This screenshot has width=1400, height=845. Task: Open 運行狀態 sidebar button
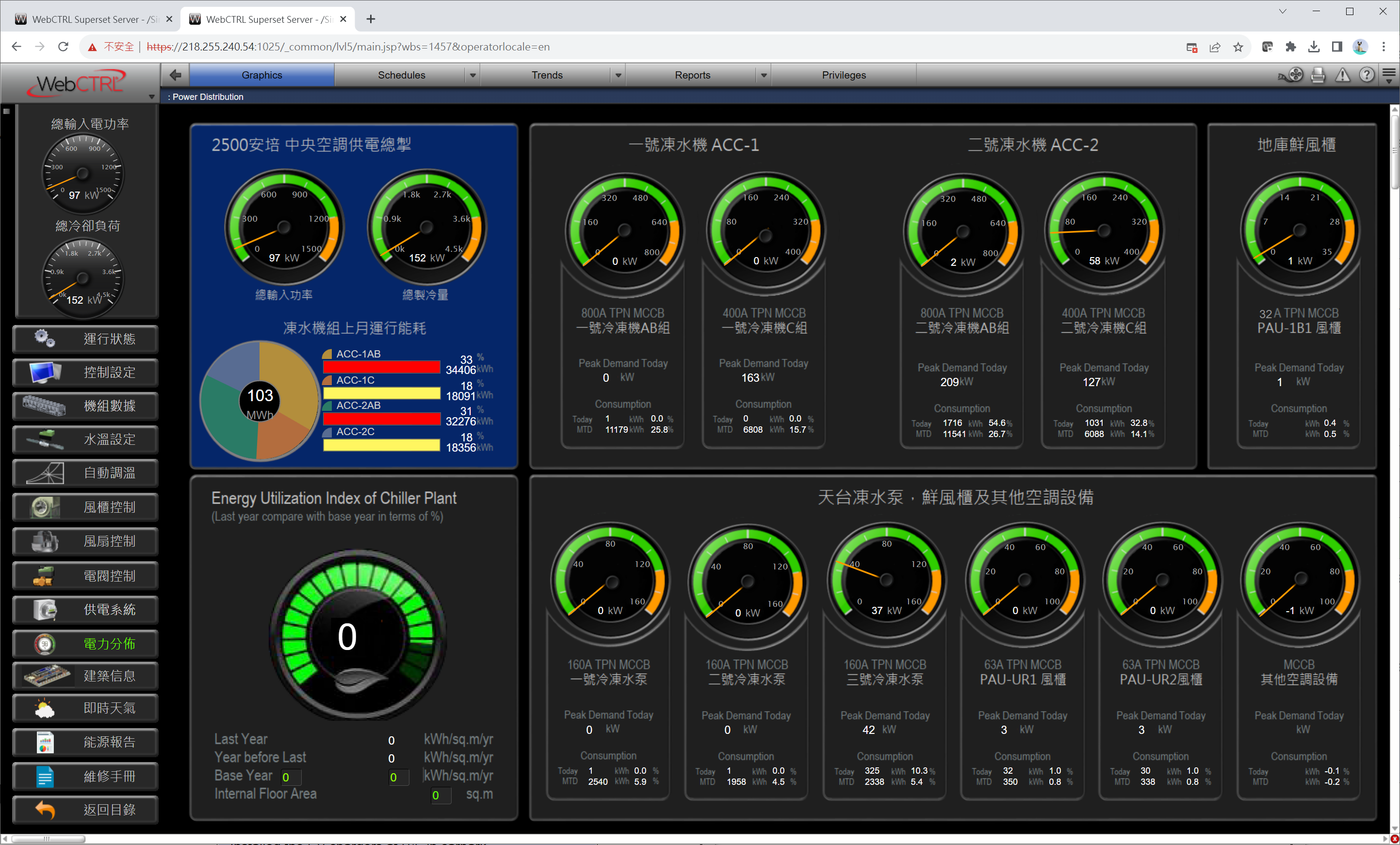tap(85, 339)
